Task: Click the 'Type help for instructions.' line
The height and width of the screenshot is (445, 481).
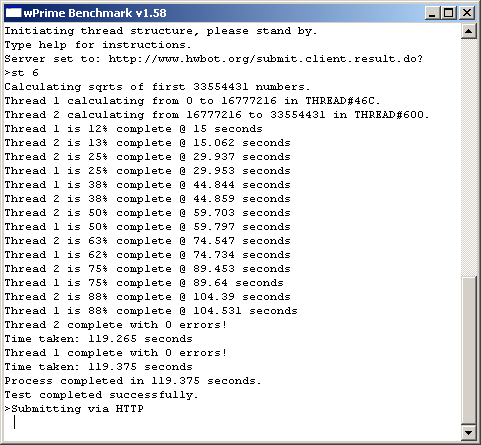Action: coord(98,45)
